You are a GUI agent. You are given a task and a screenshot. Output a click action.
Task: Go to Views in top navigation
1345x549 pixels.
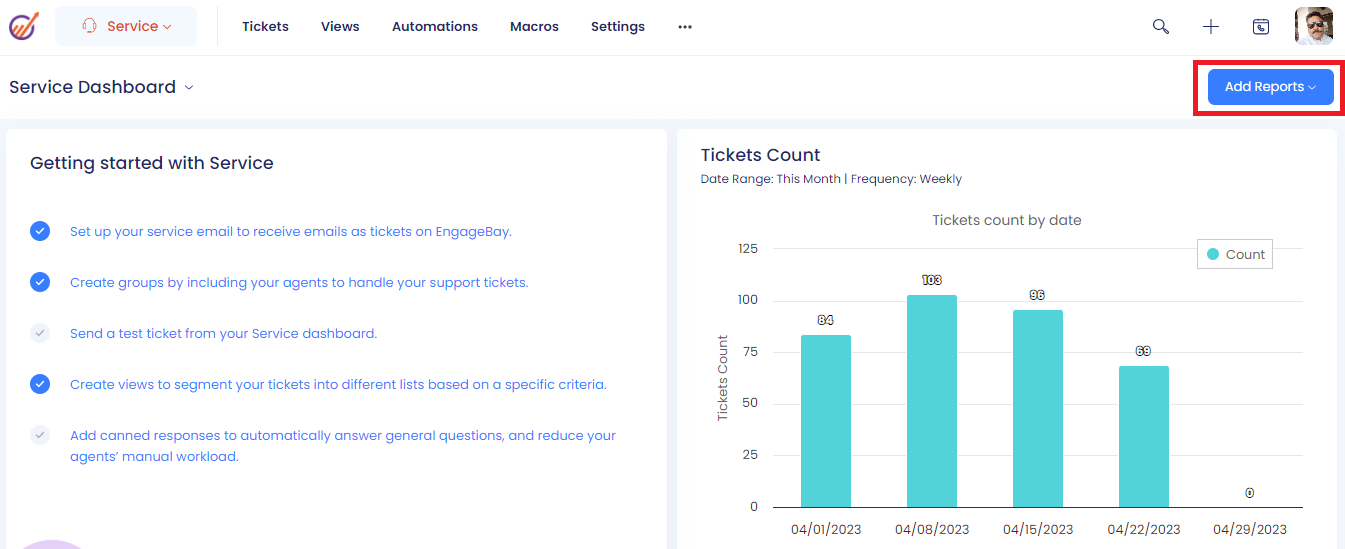(340, 27)
